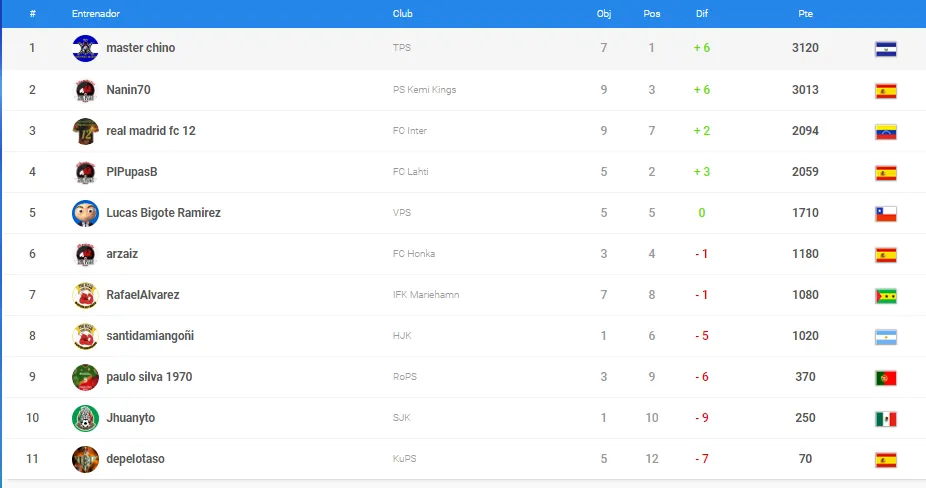Click Nanin70's avatar icon
The width and height of the screenshot is (926, 488).
85,90
